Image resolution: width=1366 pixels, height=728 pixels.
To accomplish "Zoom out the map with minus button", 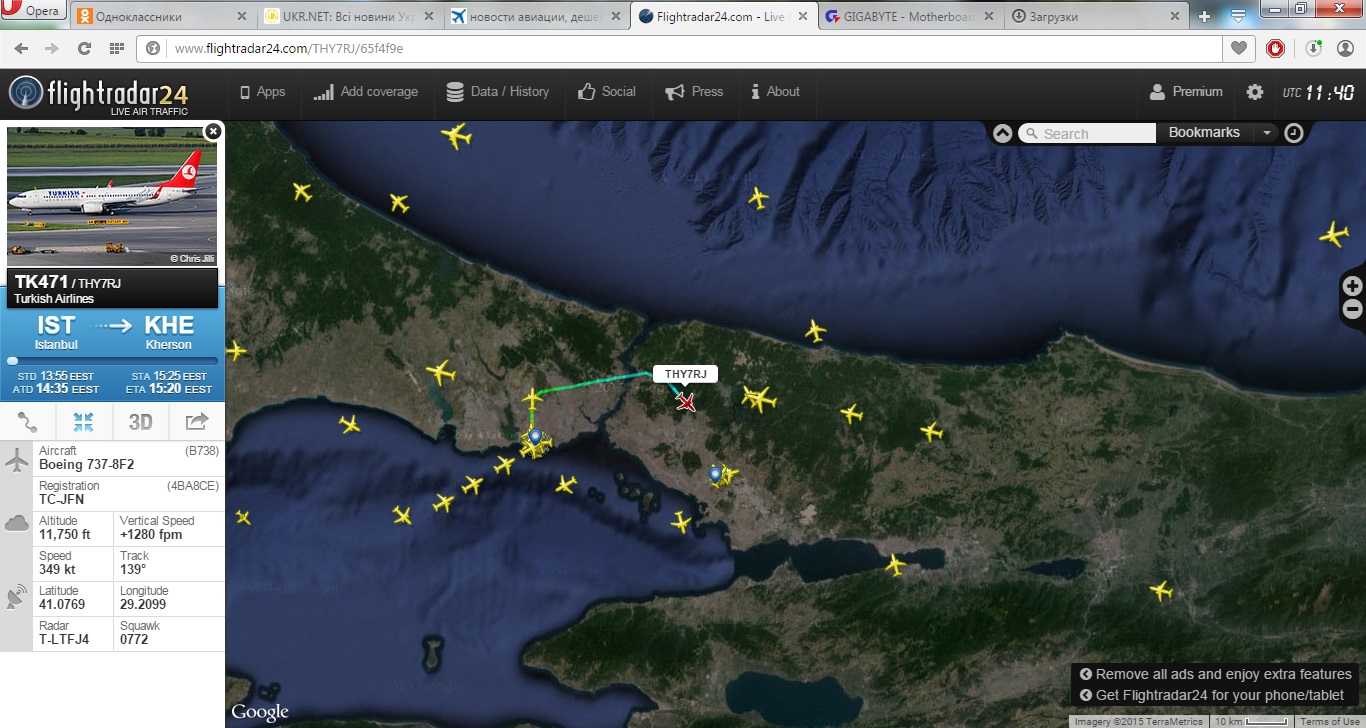I will click(x=1353, y=310).
